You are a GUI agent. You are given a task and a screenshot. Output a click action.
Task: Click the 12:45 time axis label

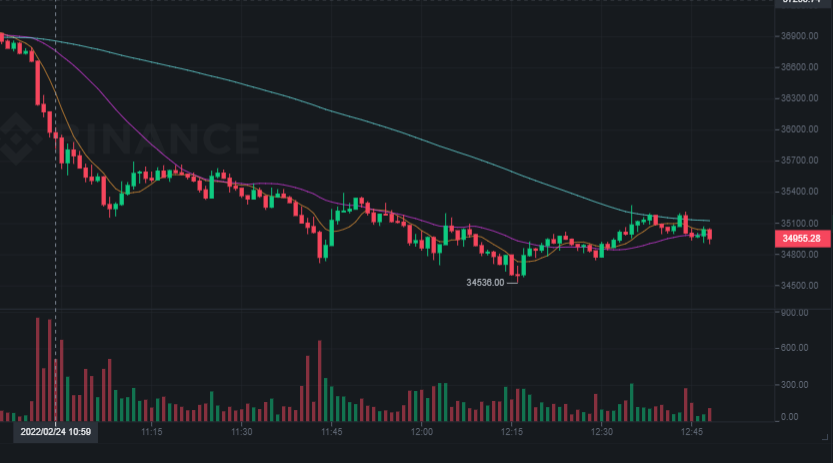click(691, 432)
